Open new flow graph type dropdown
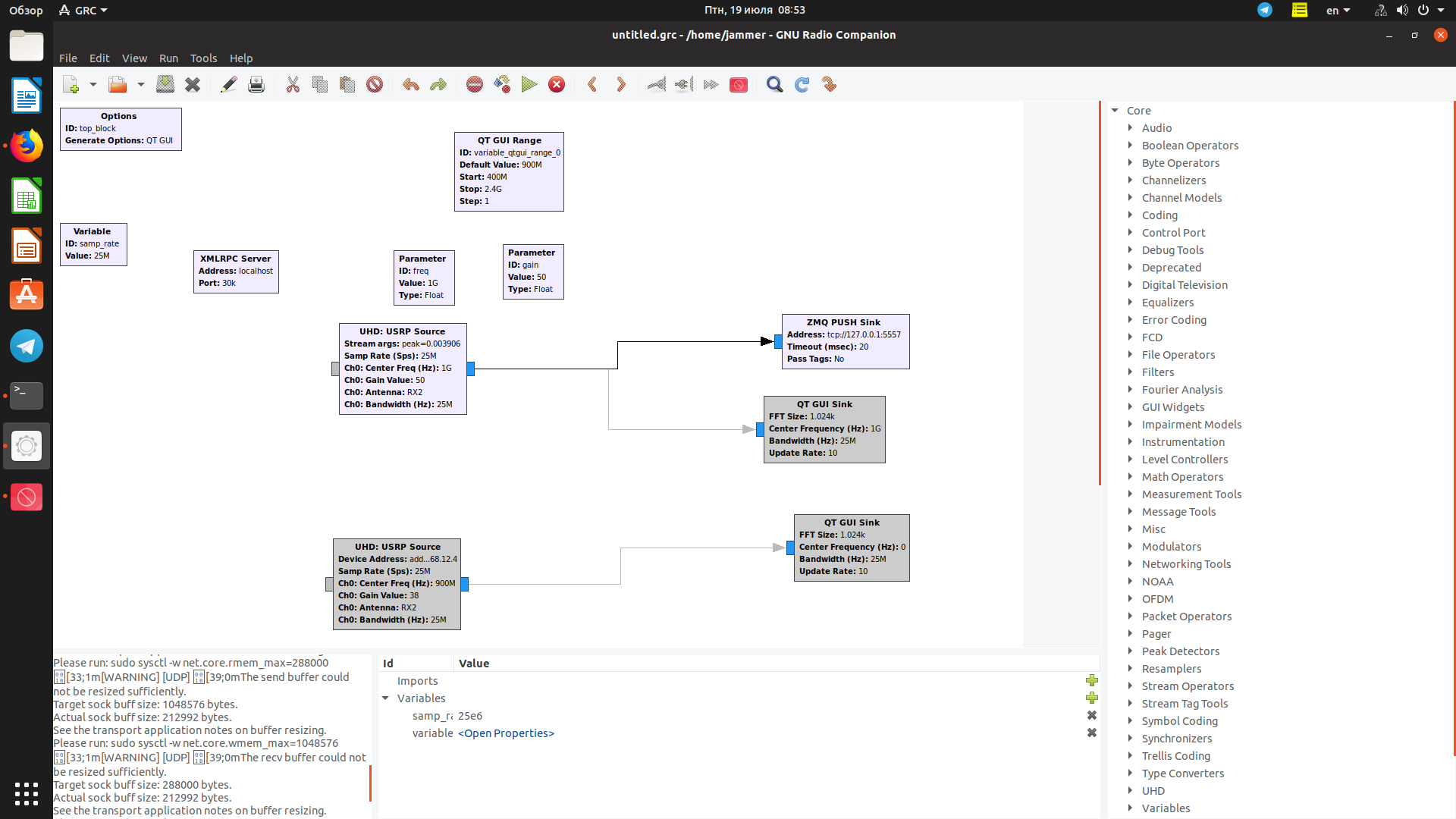Image resolution: width=1456 pixels, height=819 pixels. click(x=93, y=85)
